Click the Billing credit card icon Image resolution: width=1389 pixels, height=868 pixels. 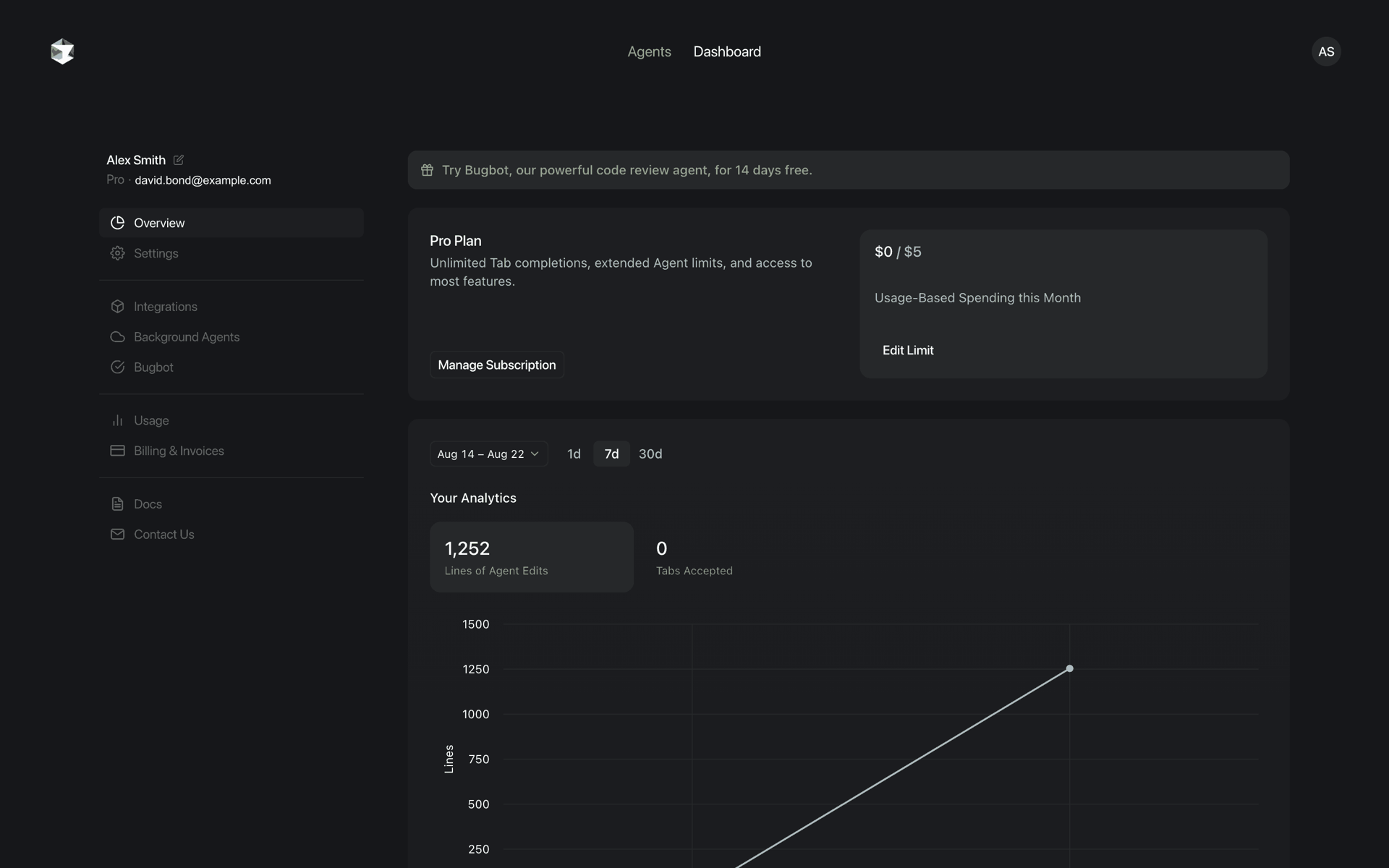(117, 451)
